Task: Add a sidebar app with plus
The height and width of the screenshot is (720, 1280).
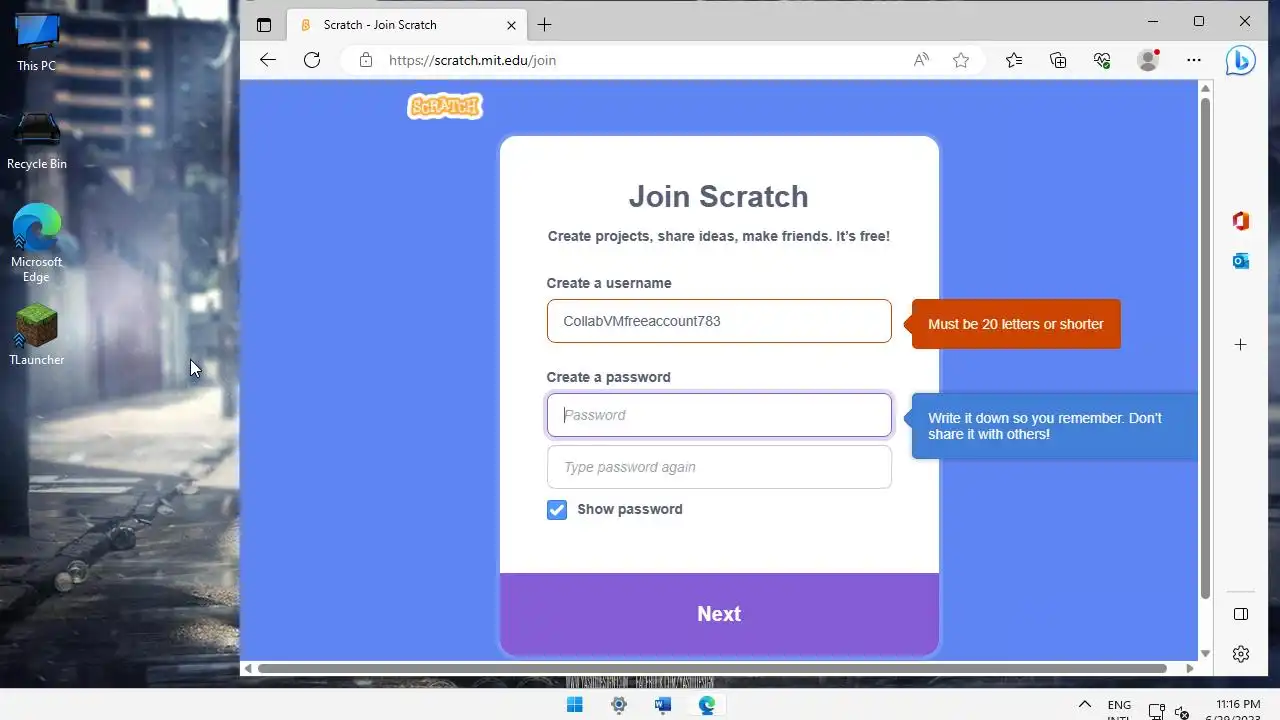Action: click(1241, 345)
